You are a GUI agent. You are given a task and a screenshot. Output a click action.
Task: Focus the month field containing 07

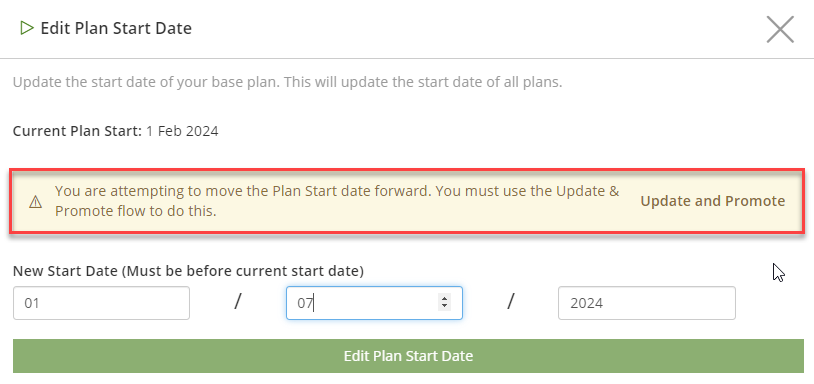(x=374, y=303)
